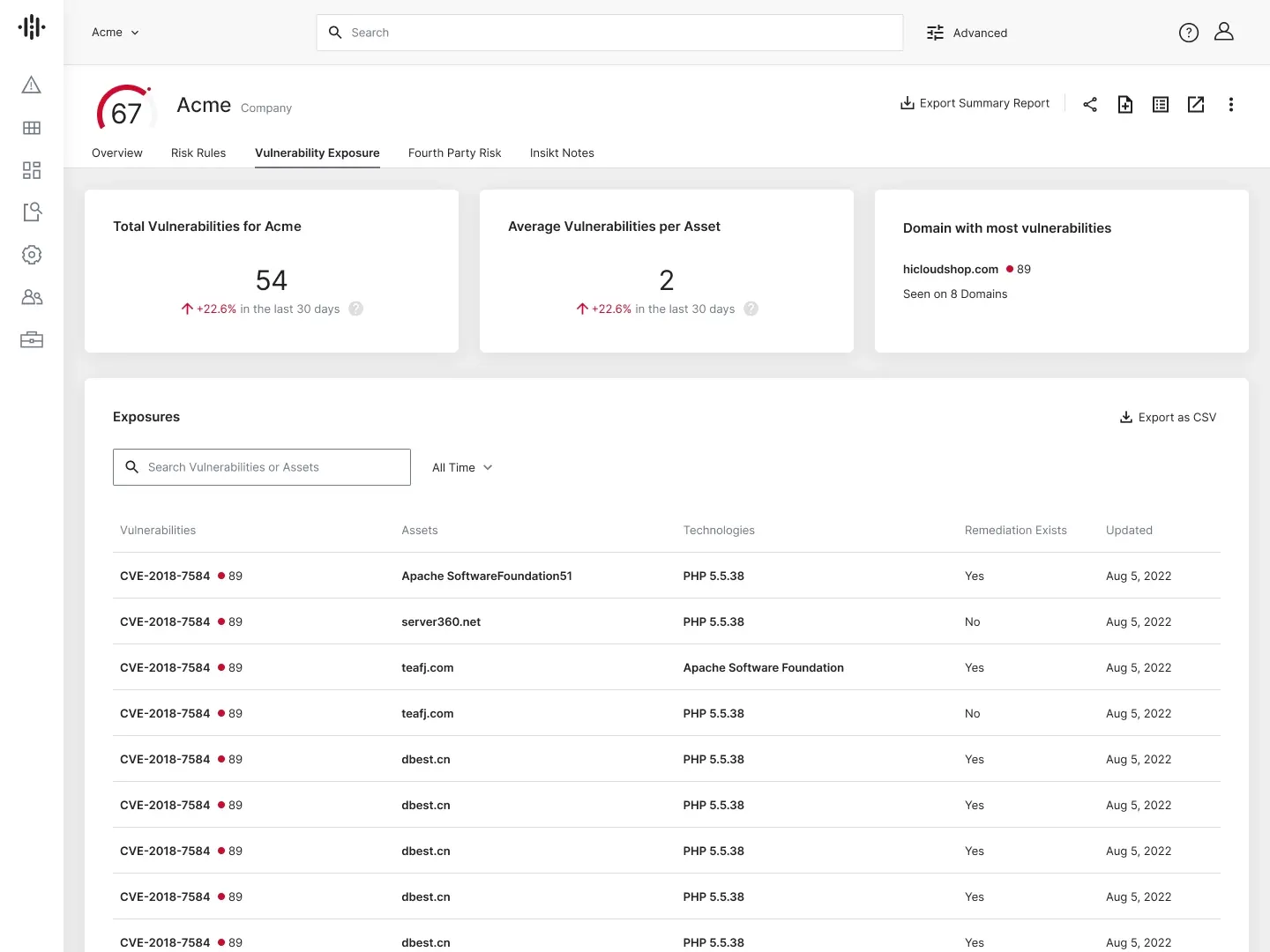Click the Total Vulnerabilities value 54

(x=272, y=280)
